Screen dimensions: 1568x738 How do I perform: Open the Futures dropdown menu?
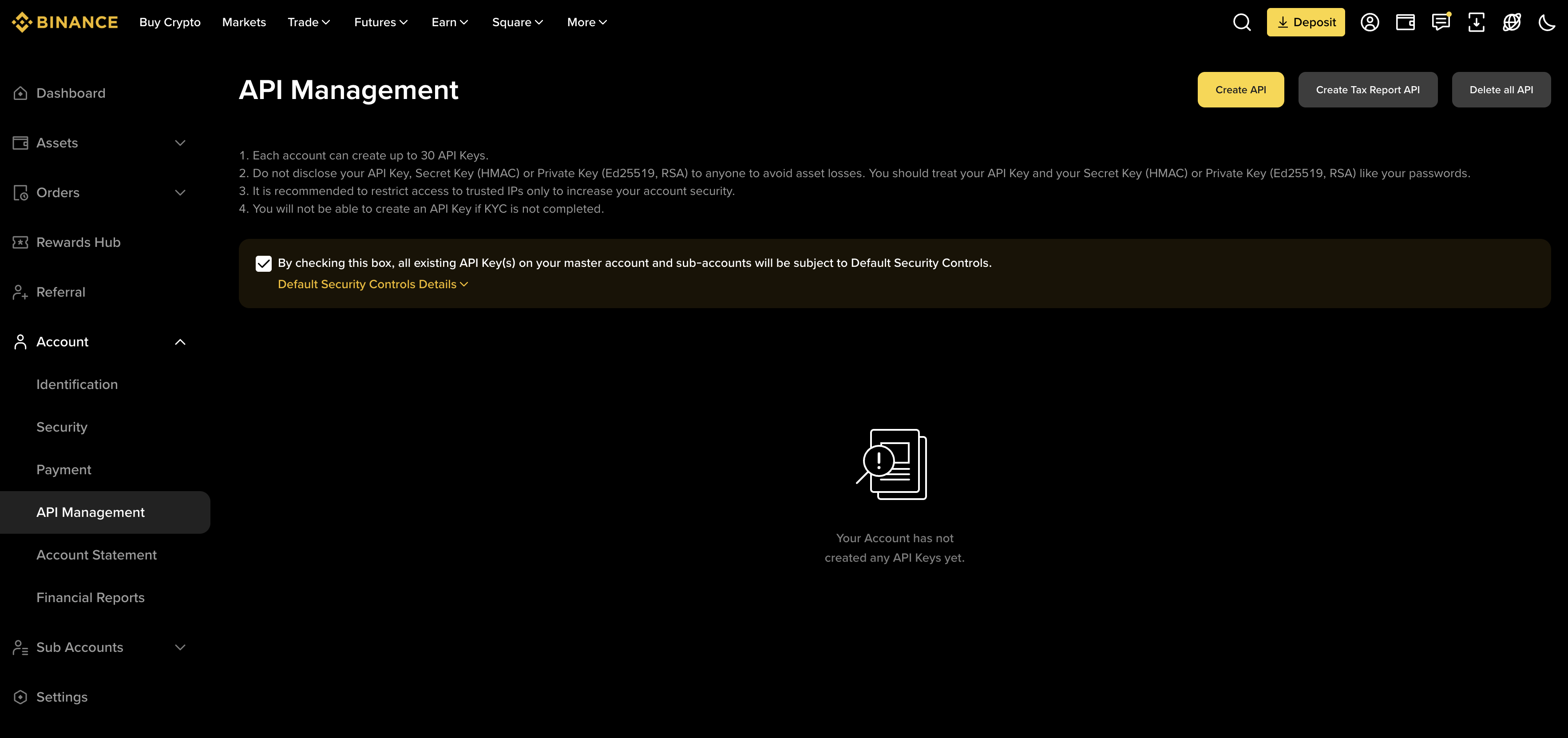coord(381,22)
